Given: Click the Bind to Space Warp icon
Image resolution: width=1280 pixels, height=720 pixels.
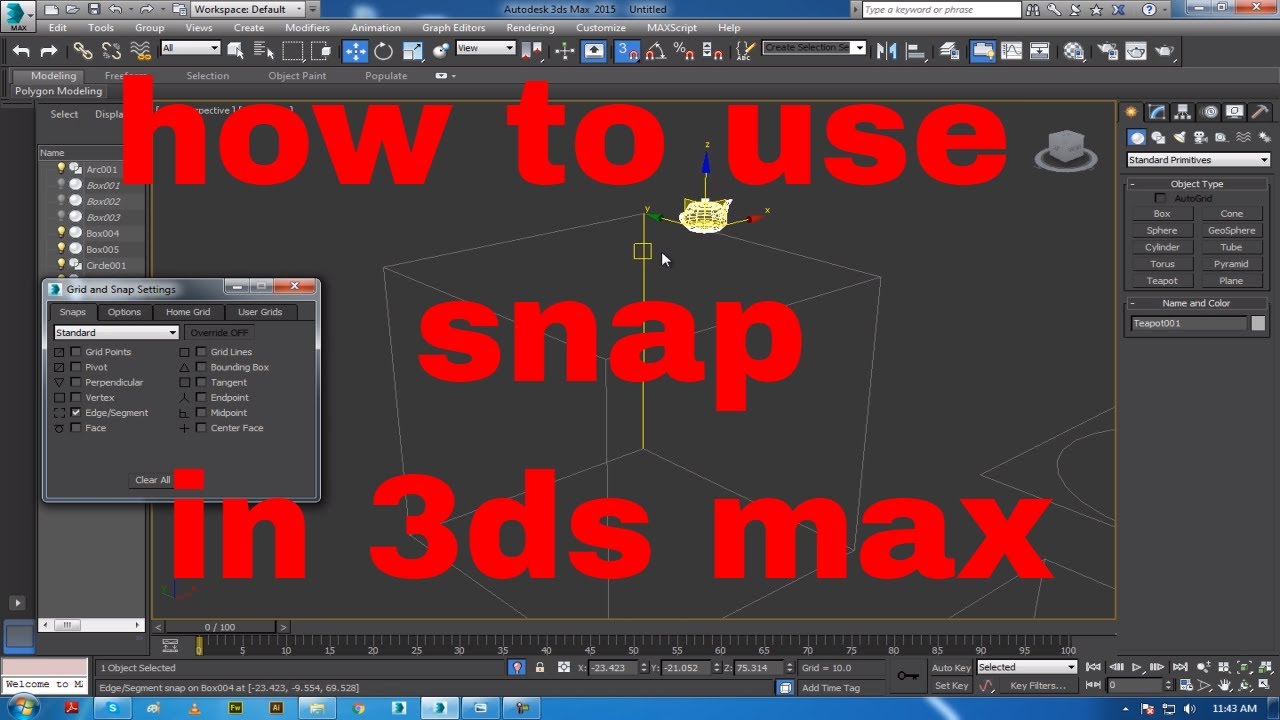Looking at the screenshot, I should 141,50.
